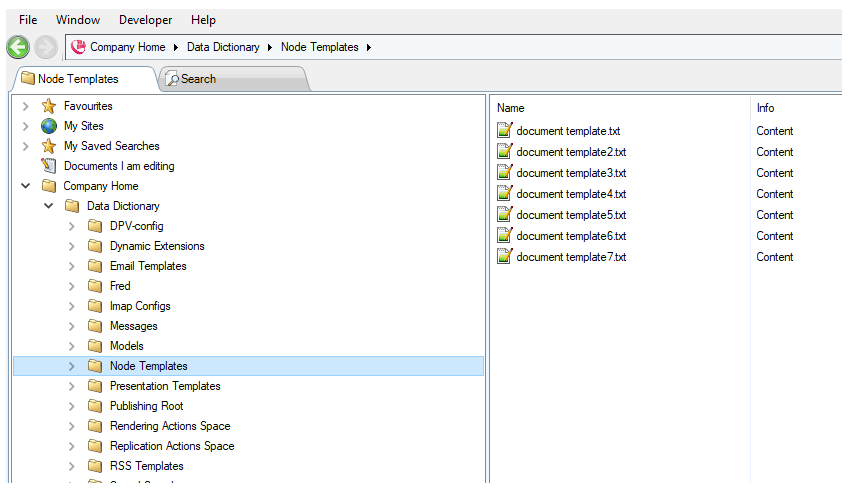Open breadcrumb arrow after Node Templates

[x=369, y=47]
